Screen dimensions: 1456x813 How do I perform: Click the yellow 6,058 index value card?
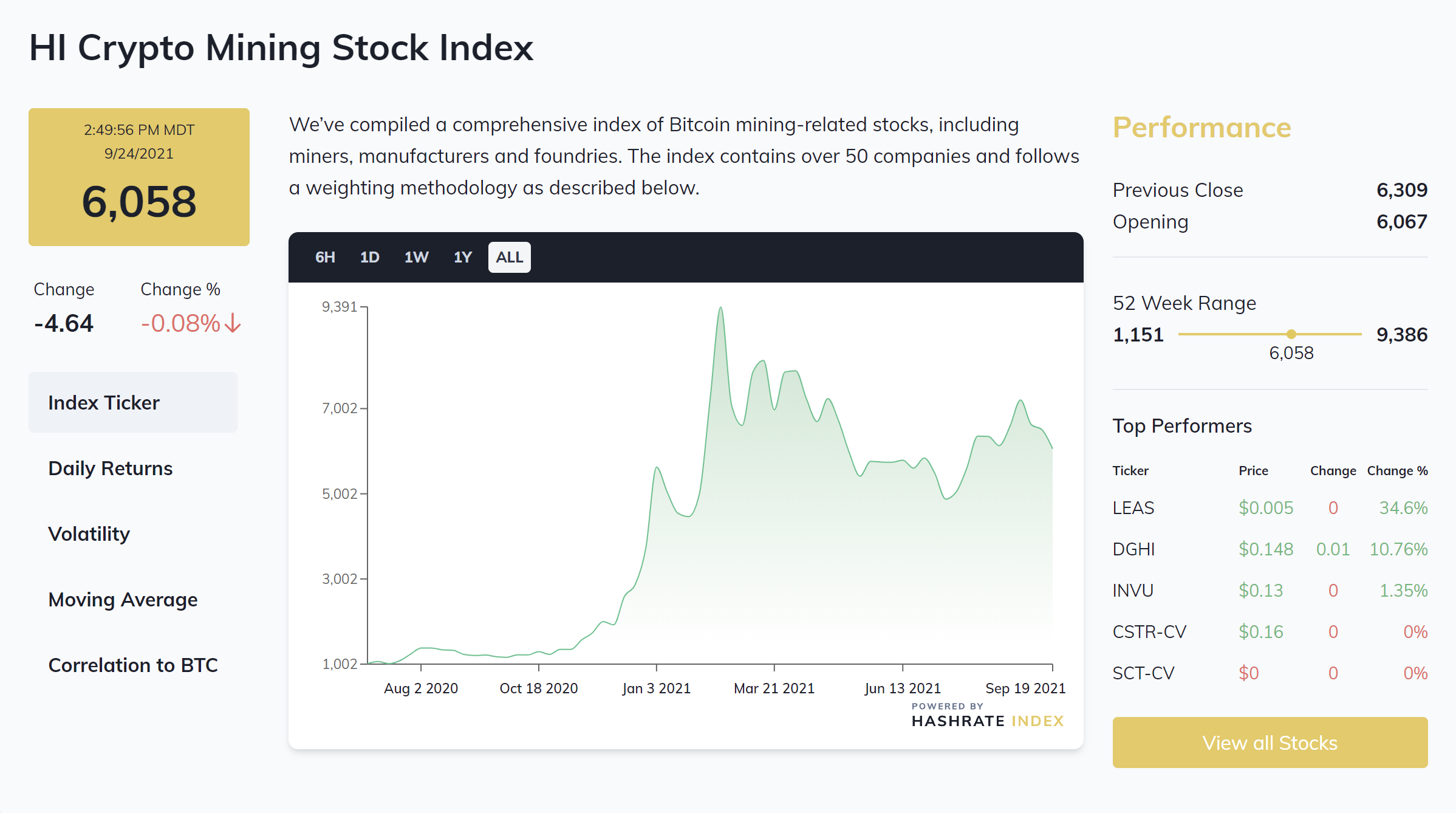click(139, 177)
